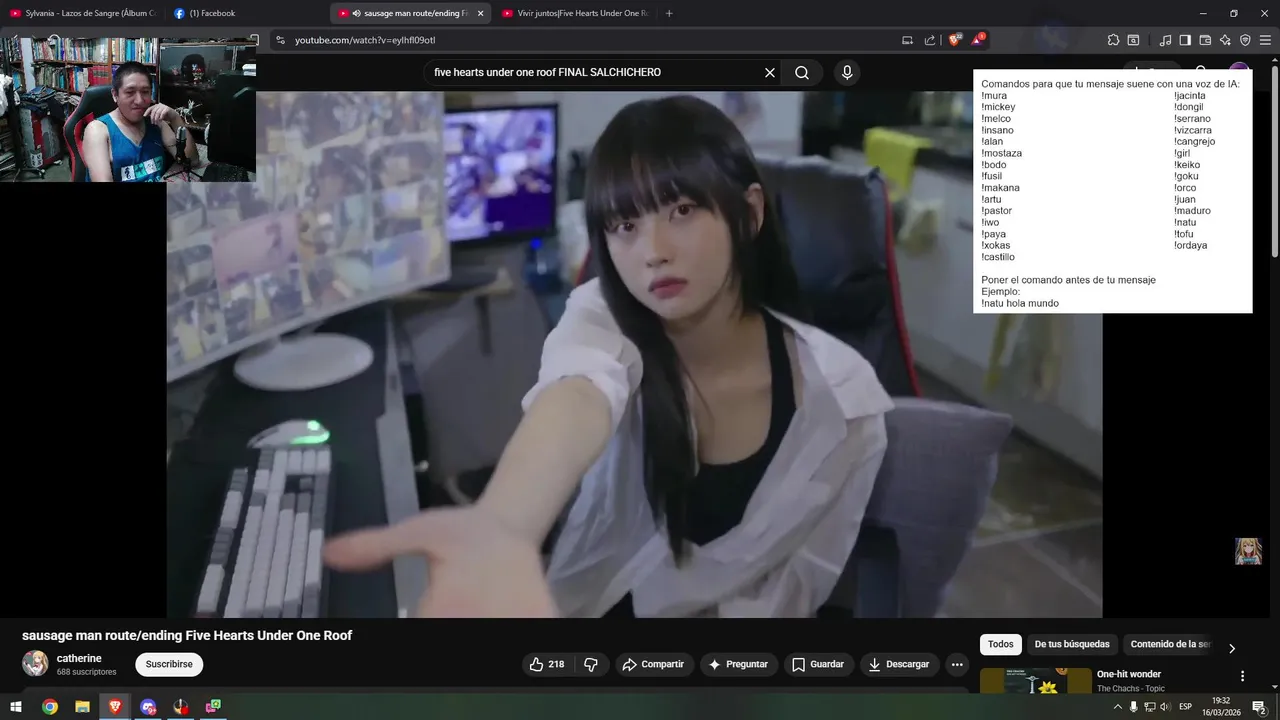Open One-hit wonder video thumbnail
The image size is (1280, 720).
coord(1036,680)
